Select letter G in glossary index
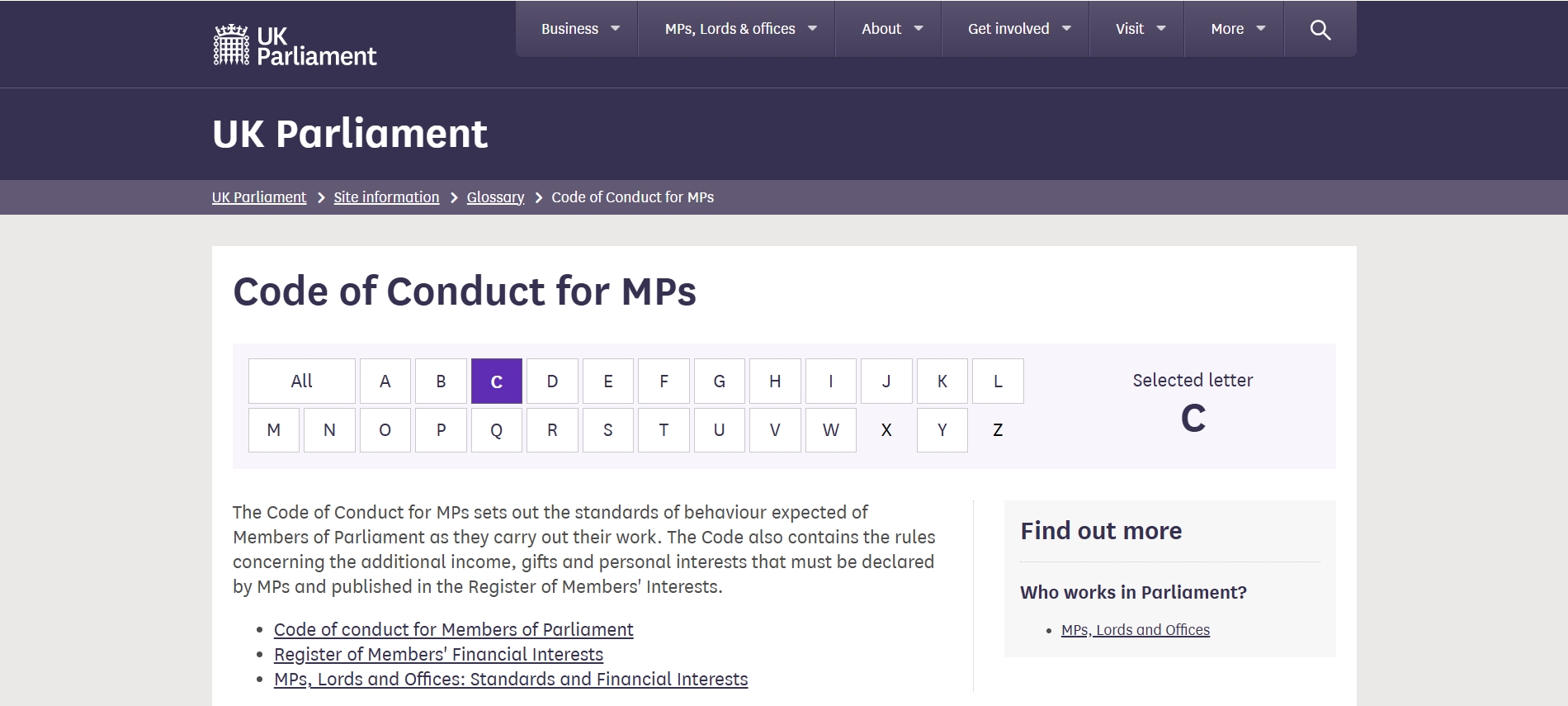1568x706 pixels. (720, 381)
